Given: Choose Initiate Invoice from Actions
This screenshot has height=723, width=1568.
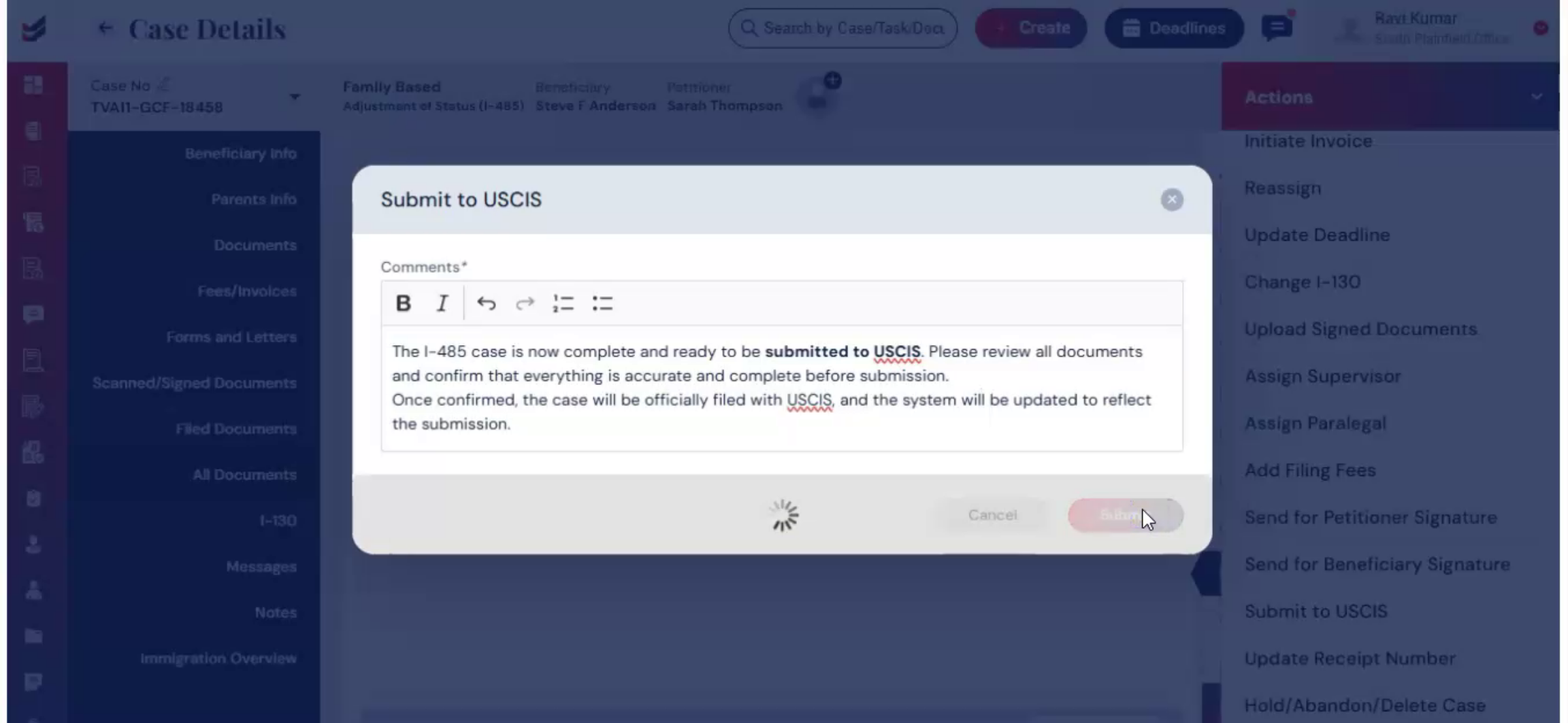Looking at the screenshot, I should (x=1308, y=141).
